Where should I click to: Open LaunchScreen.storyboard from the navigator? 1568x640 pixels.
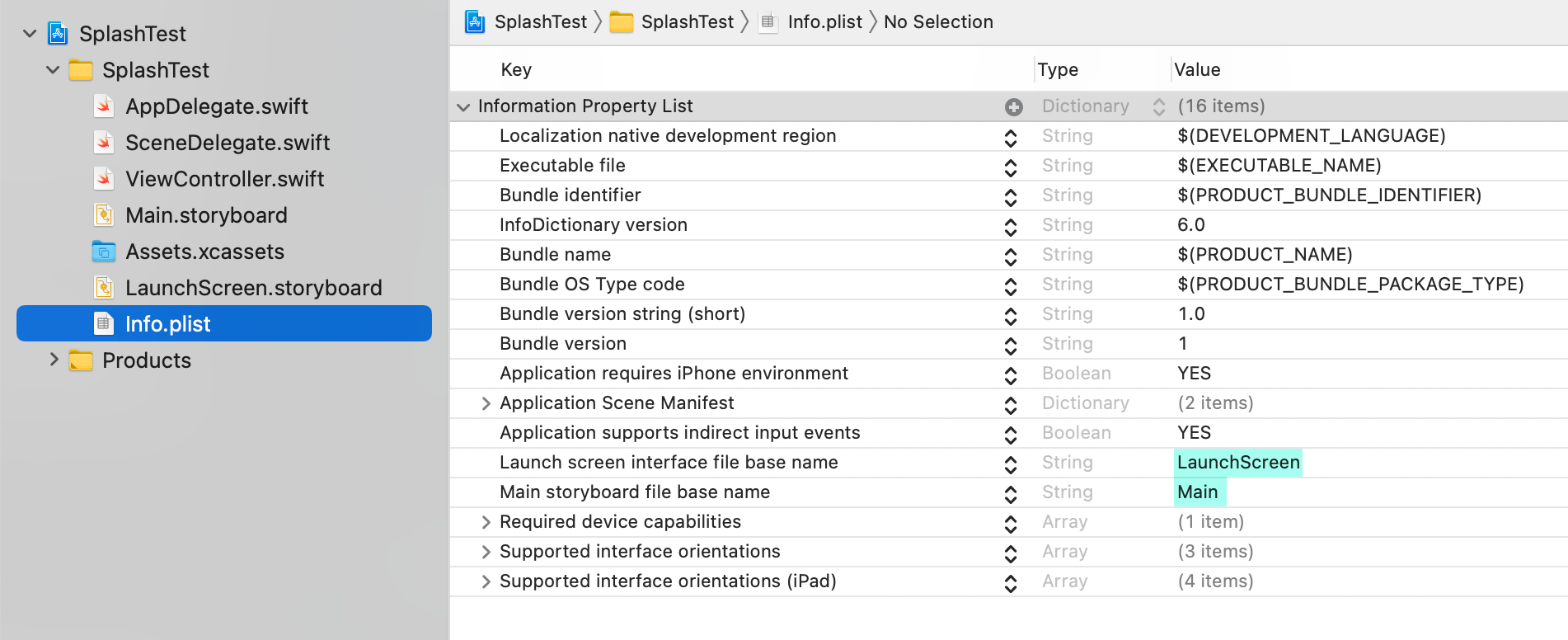coord(254,288)
